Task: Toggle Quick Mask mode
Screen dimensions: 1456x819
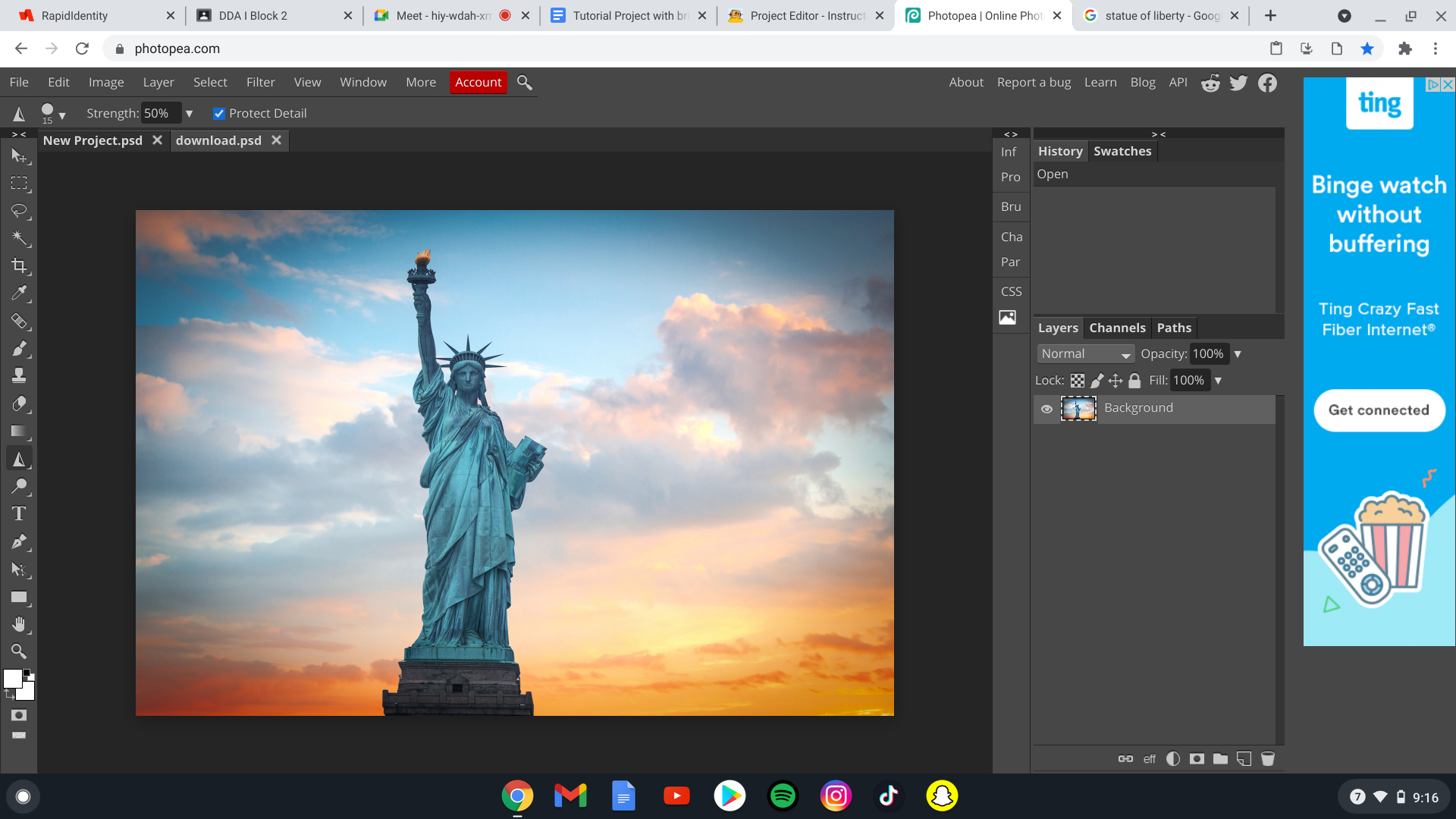Action: click(19, 715)
